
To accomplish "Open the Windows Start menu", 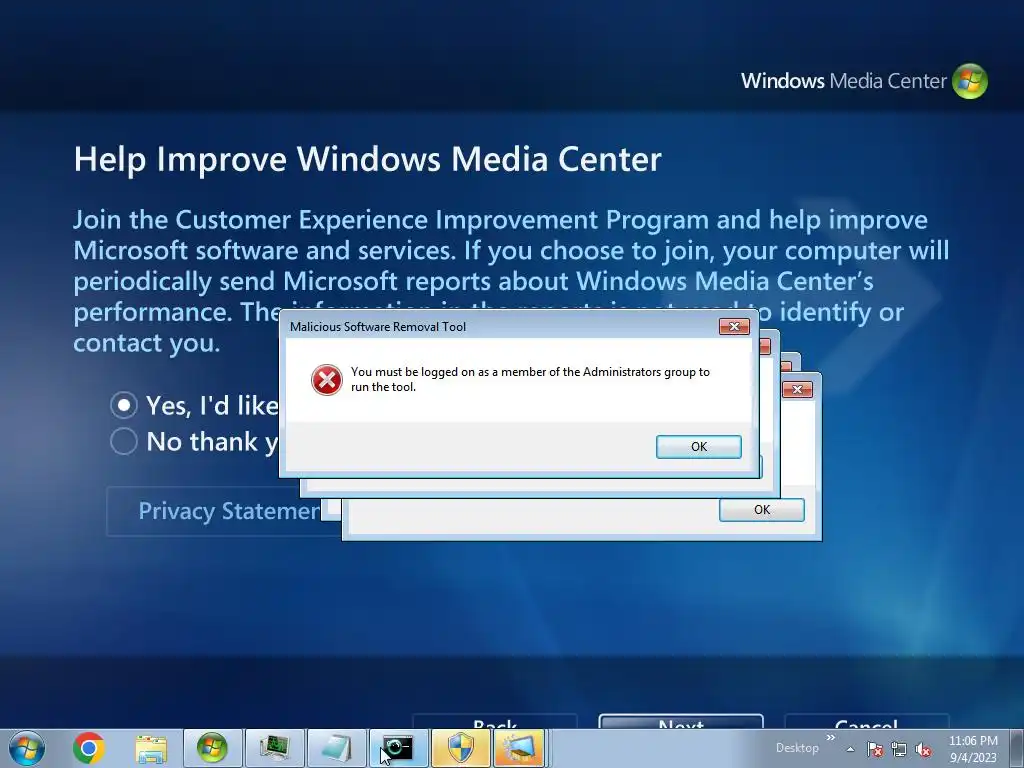I will [x=27, y=748].
